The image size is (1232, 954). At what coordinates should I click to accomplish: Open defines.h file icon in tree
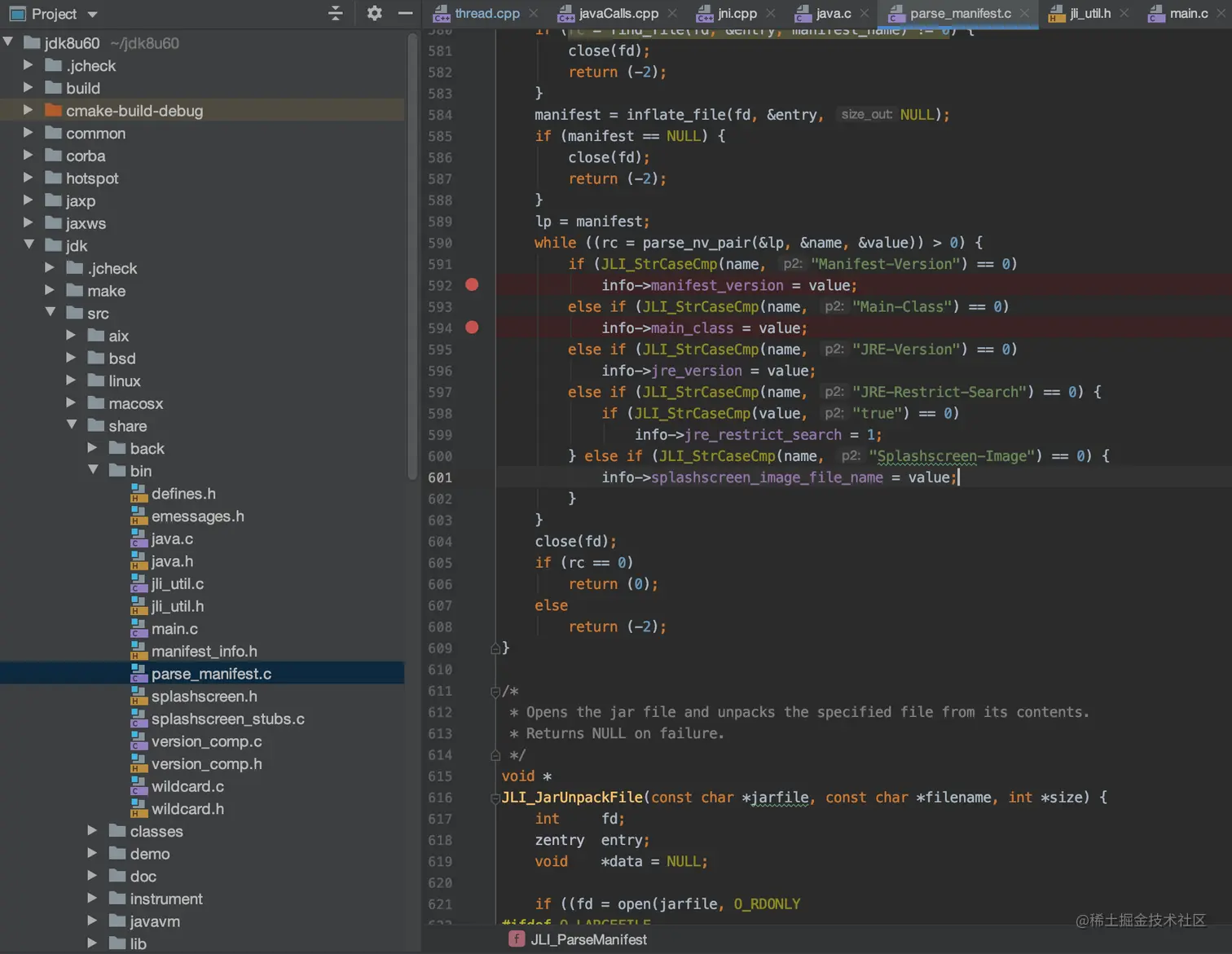[139, 493]
